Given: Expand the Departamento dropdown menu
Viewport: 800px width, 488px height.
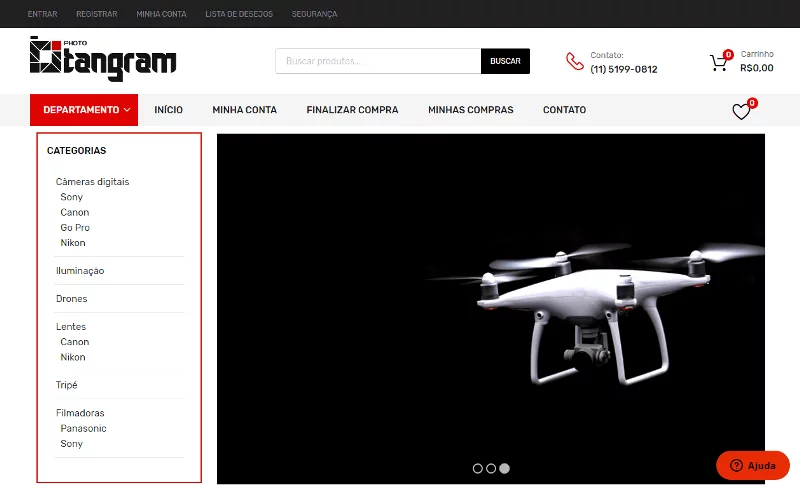Looking at the screenshot, I should click(84, 110).
